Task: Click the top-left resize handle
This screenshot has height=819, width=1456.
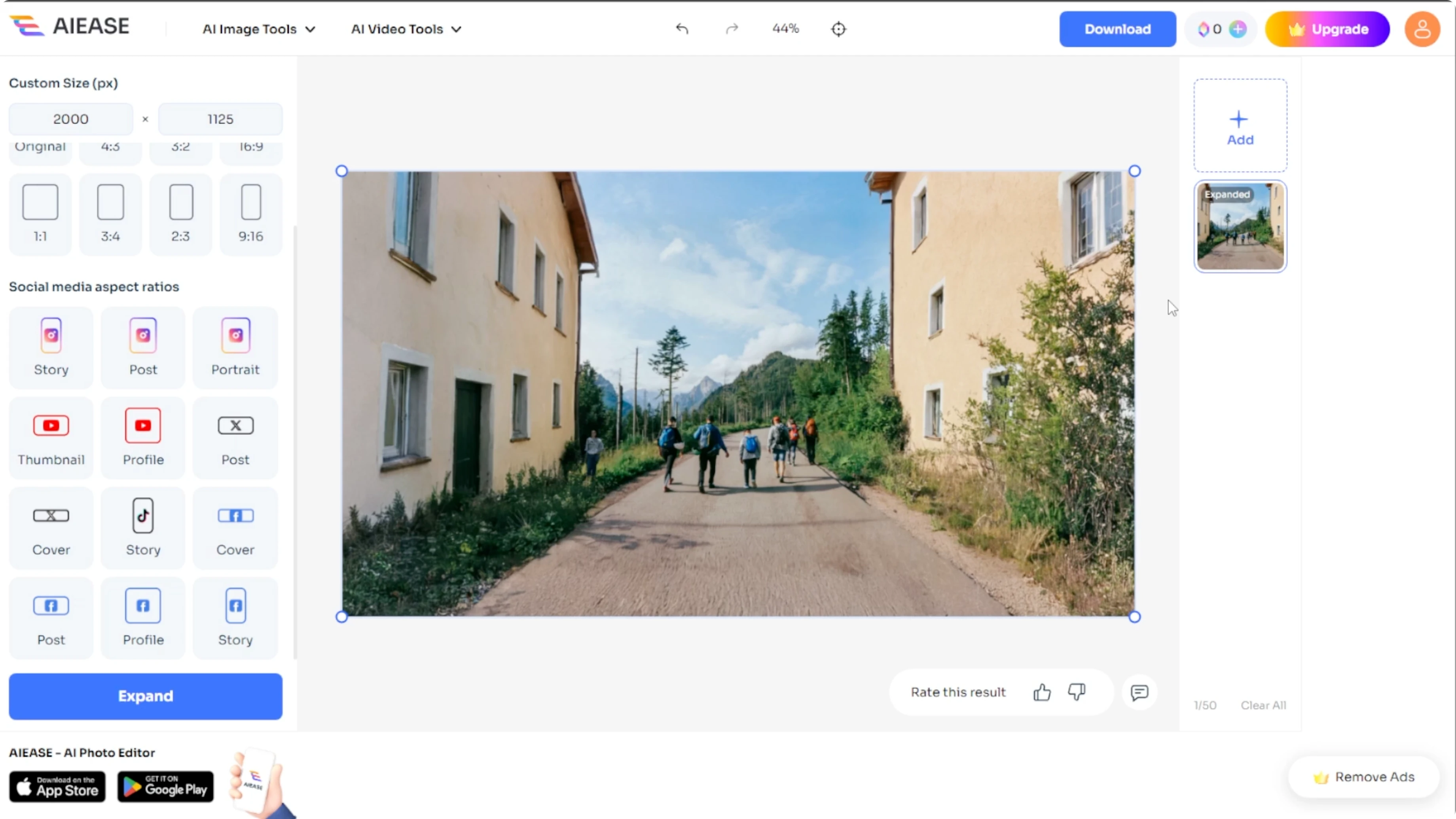Action: [x=341, y=171]
